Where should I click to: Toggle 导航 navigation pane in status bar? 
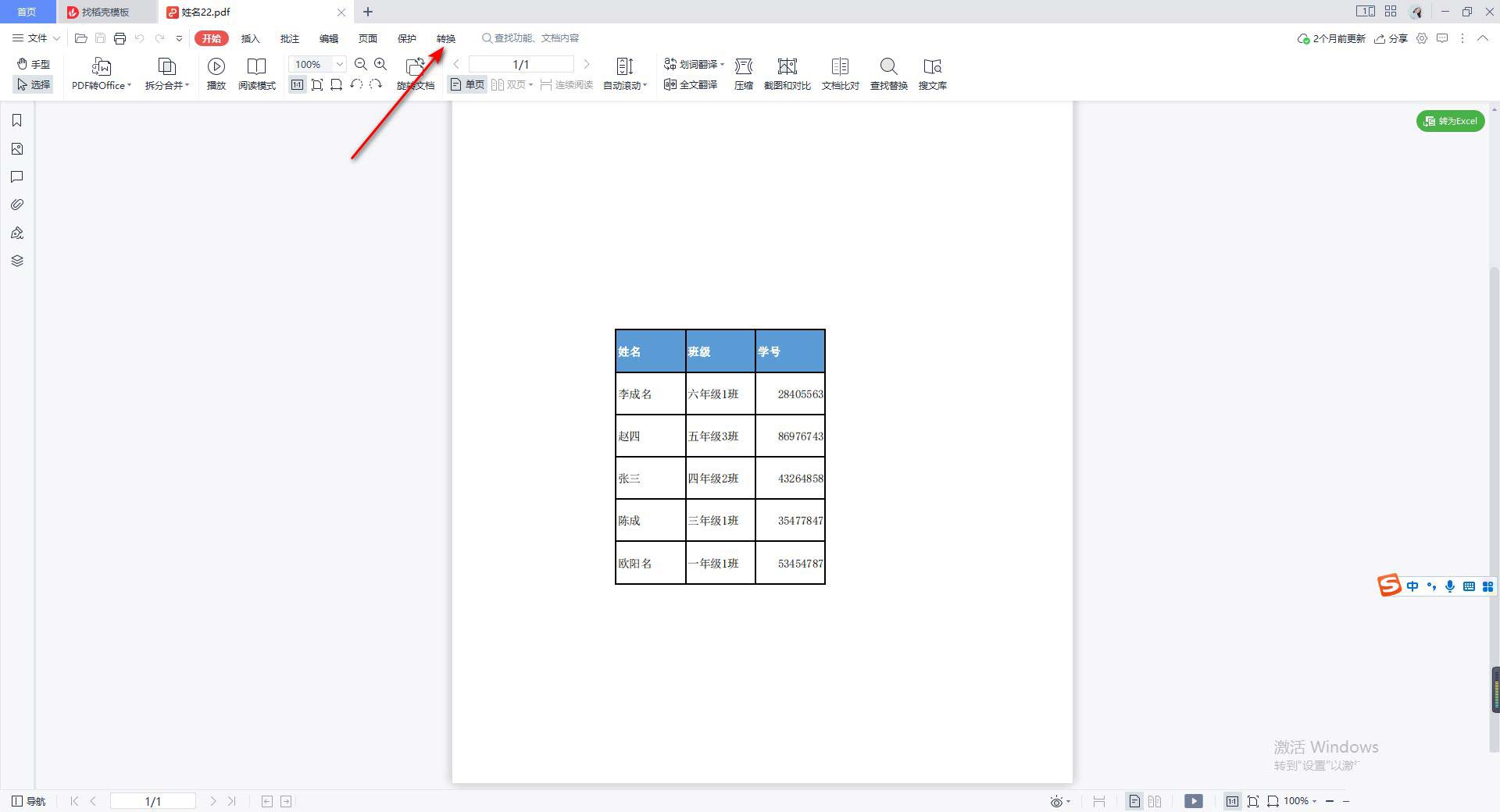[x=29, y=801]
